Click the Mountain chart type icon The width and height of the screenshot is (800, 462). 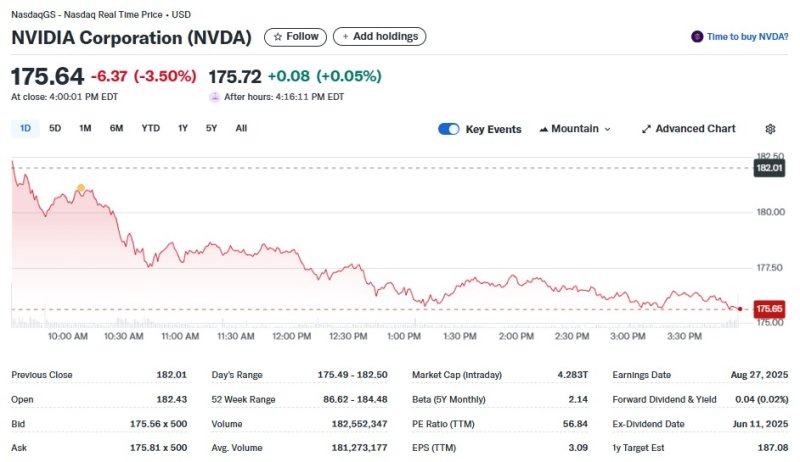pos(544,129)
